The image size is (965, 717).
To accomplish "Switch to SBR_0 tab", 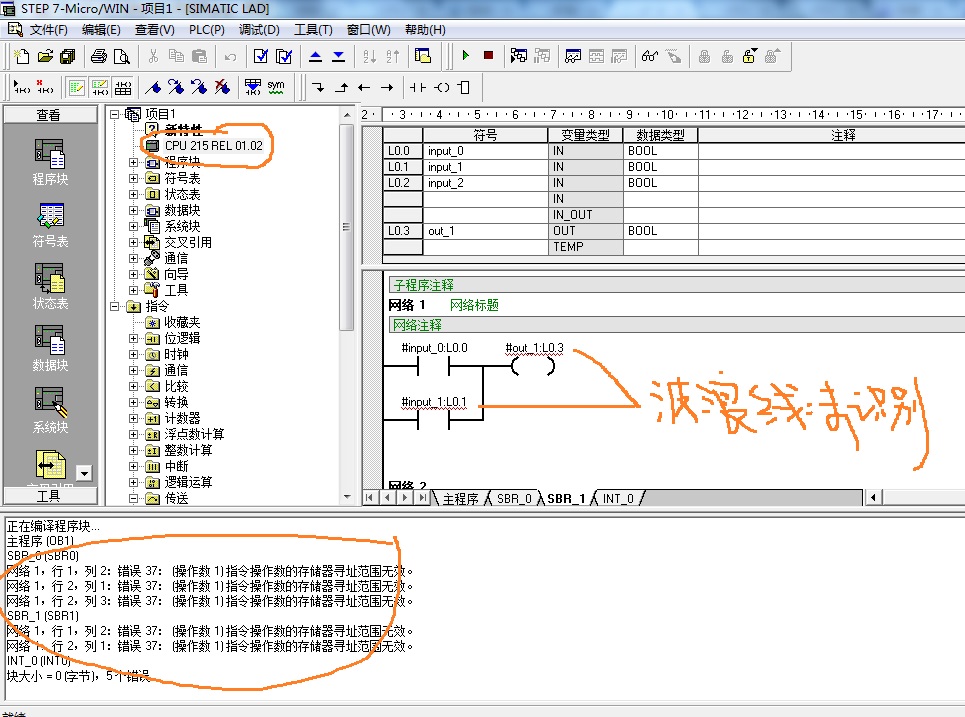I will (514, 498).
